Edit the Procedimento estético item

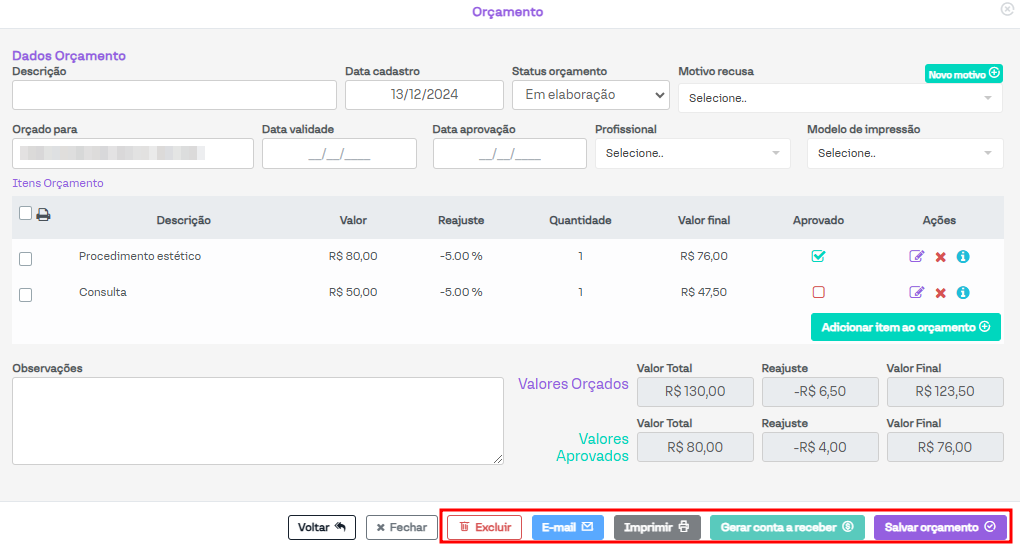click(x=916, y=256)
